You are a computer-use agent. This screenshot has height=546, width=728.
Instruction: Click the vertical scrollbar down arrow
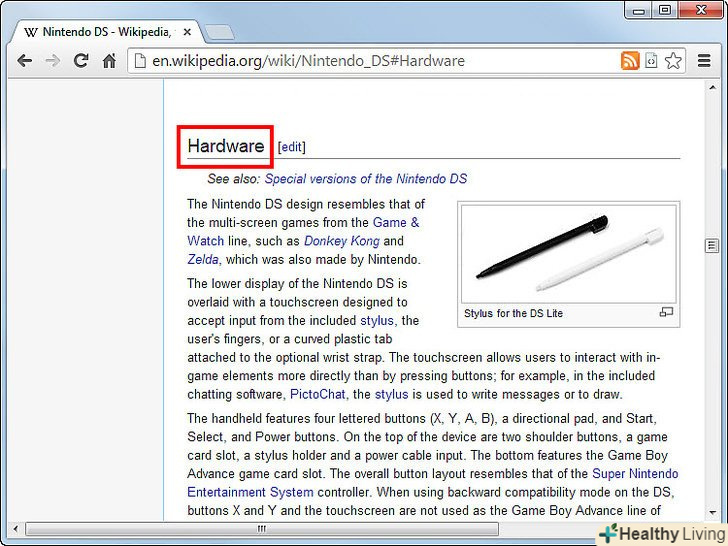coord(712,513)
